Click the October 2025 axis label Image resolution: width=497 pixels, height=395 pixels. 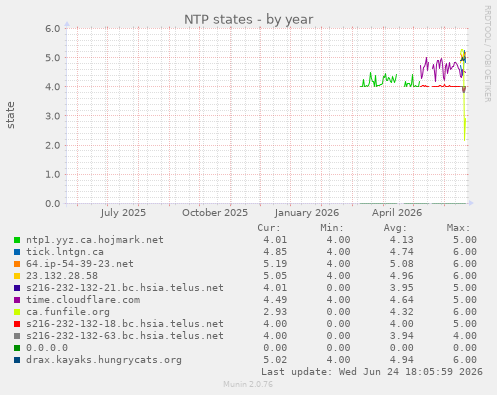(215, 213)
